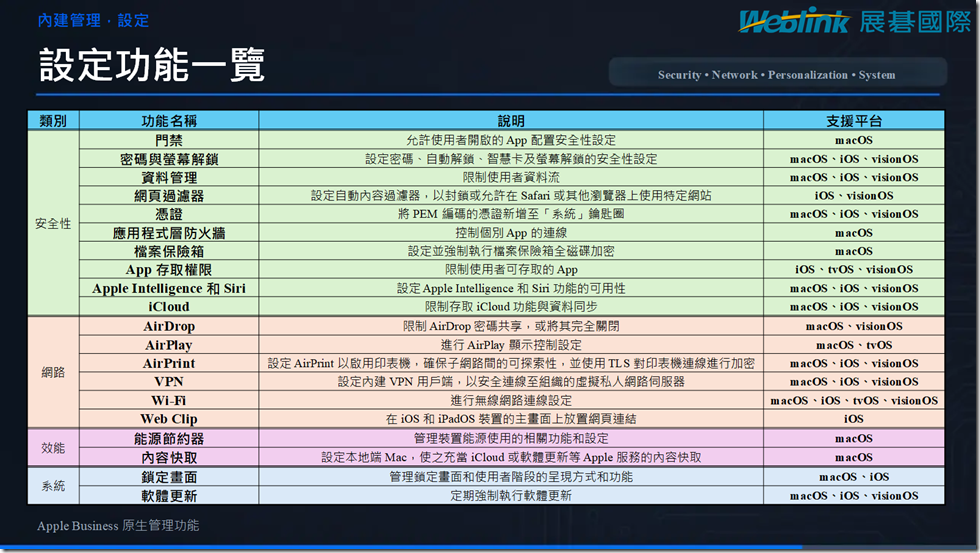The image size is (980, 553).
Task: Click the 進行 AirPlay 顯示控制設定 description
Action: [511, 345]
